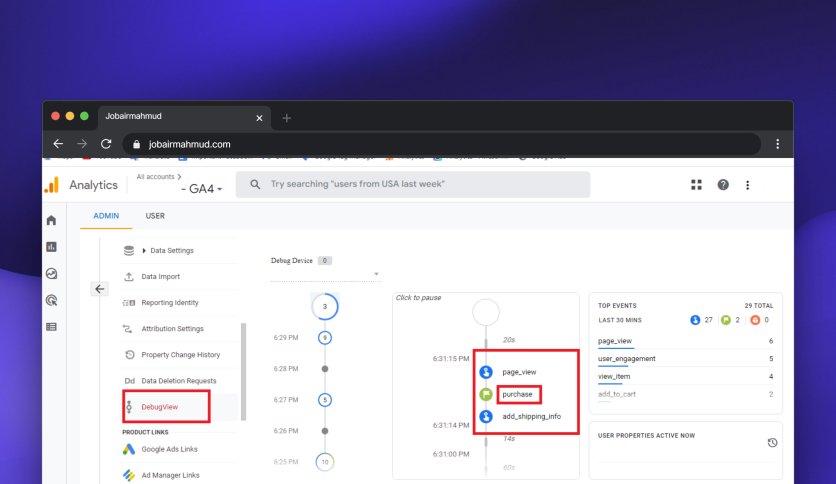Click to pause the seconds stream
Image resolution: width=836 pixels, height=484 pixels.
click(418, 297)
